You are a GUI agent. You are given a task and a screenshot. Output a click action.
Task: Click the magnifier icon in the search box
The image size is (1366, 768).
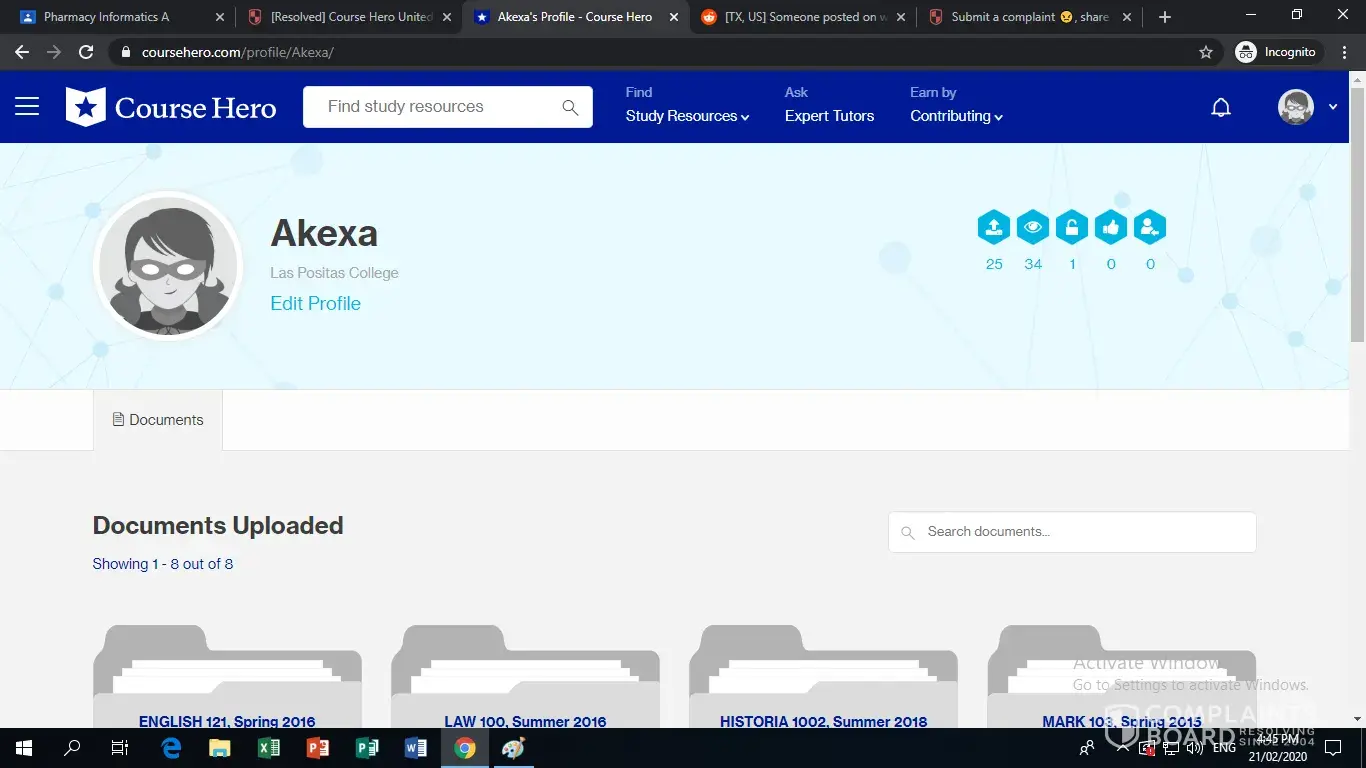tap(570, 107)
